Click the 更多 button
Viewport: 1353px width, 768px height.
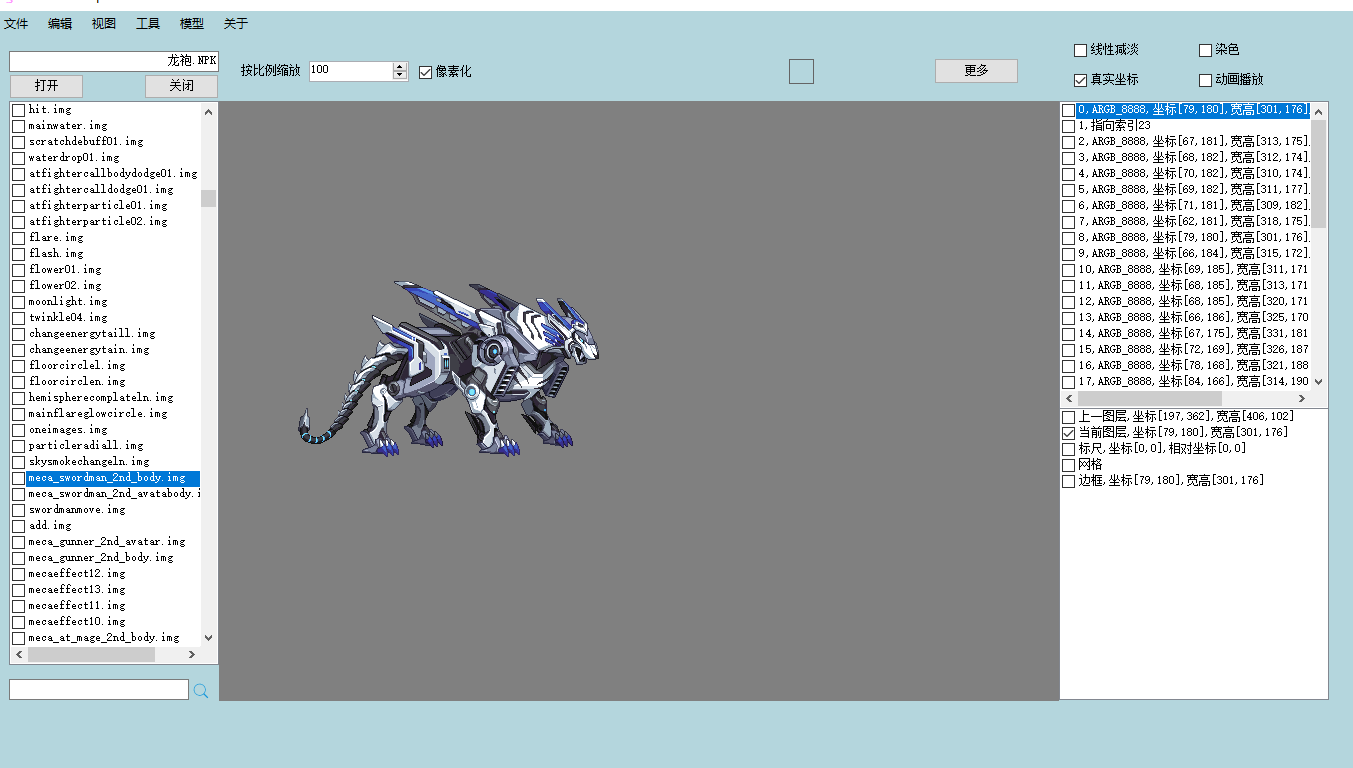[976, 71]
